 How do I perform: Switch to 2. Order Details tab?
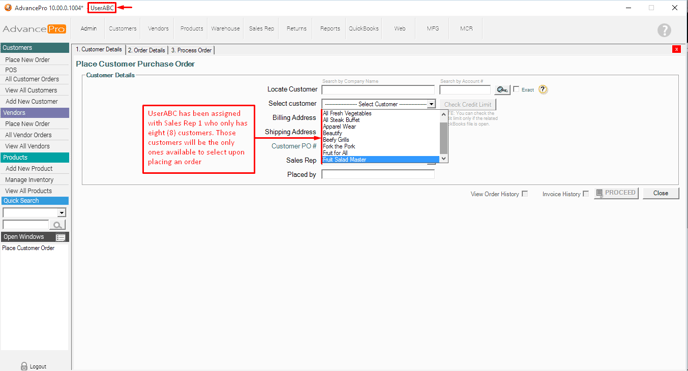tap(147, 50)
